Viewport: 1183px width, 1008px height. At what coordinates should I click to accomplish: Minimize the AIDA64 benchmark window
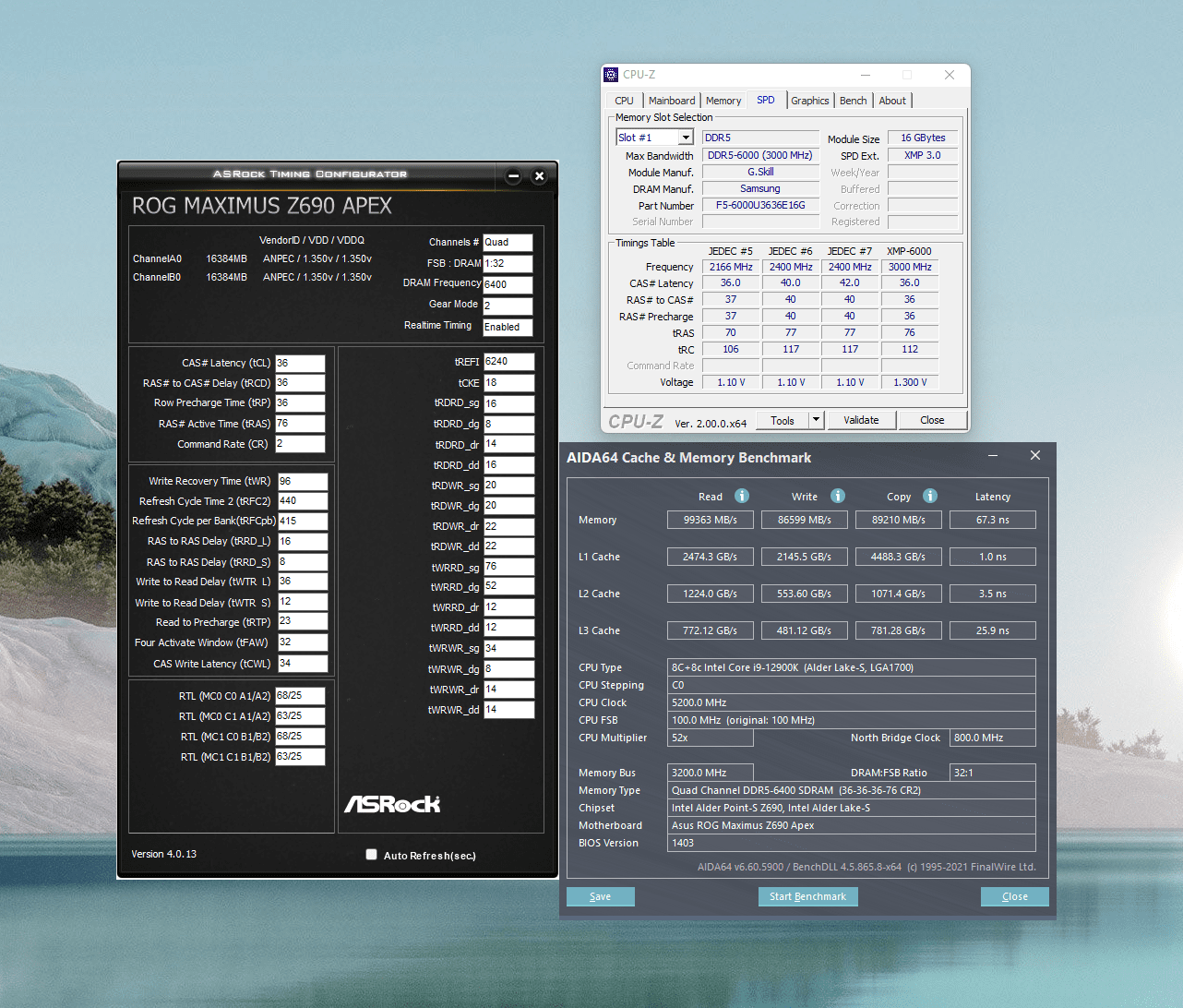click(x=993, y=455)
